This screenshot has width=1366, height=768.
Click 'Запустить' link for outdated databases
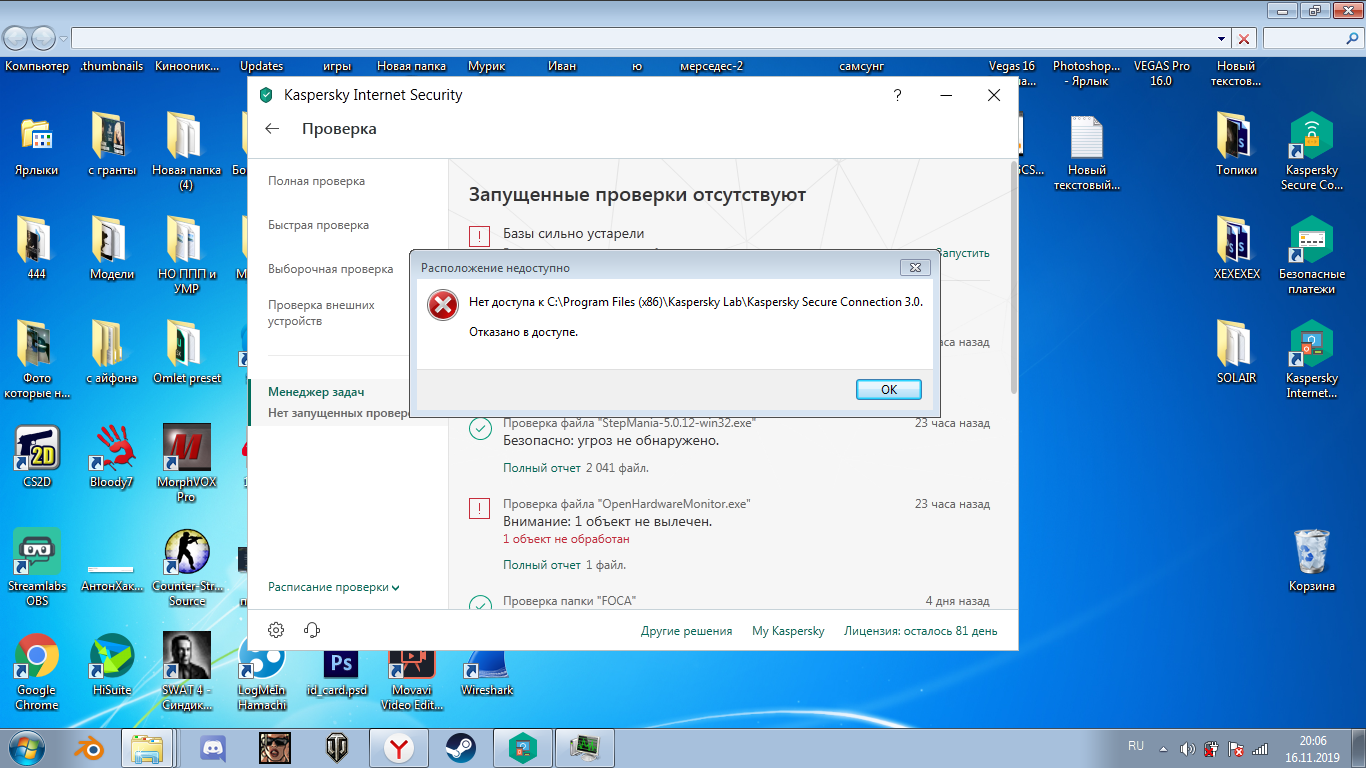pos(962,253)
